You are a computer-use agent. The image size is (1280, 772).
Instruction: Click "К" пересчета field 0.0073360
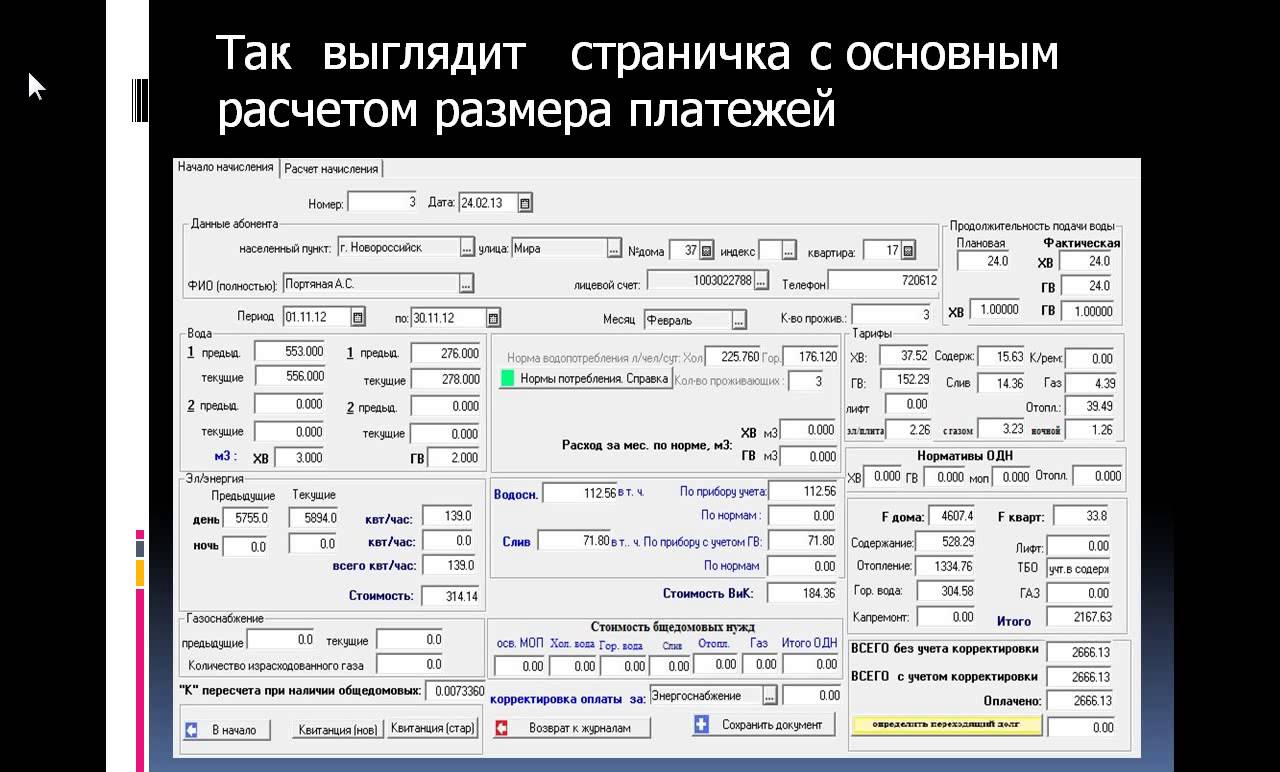click(456, 691)
